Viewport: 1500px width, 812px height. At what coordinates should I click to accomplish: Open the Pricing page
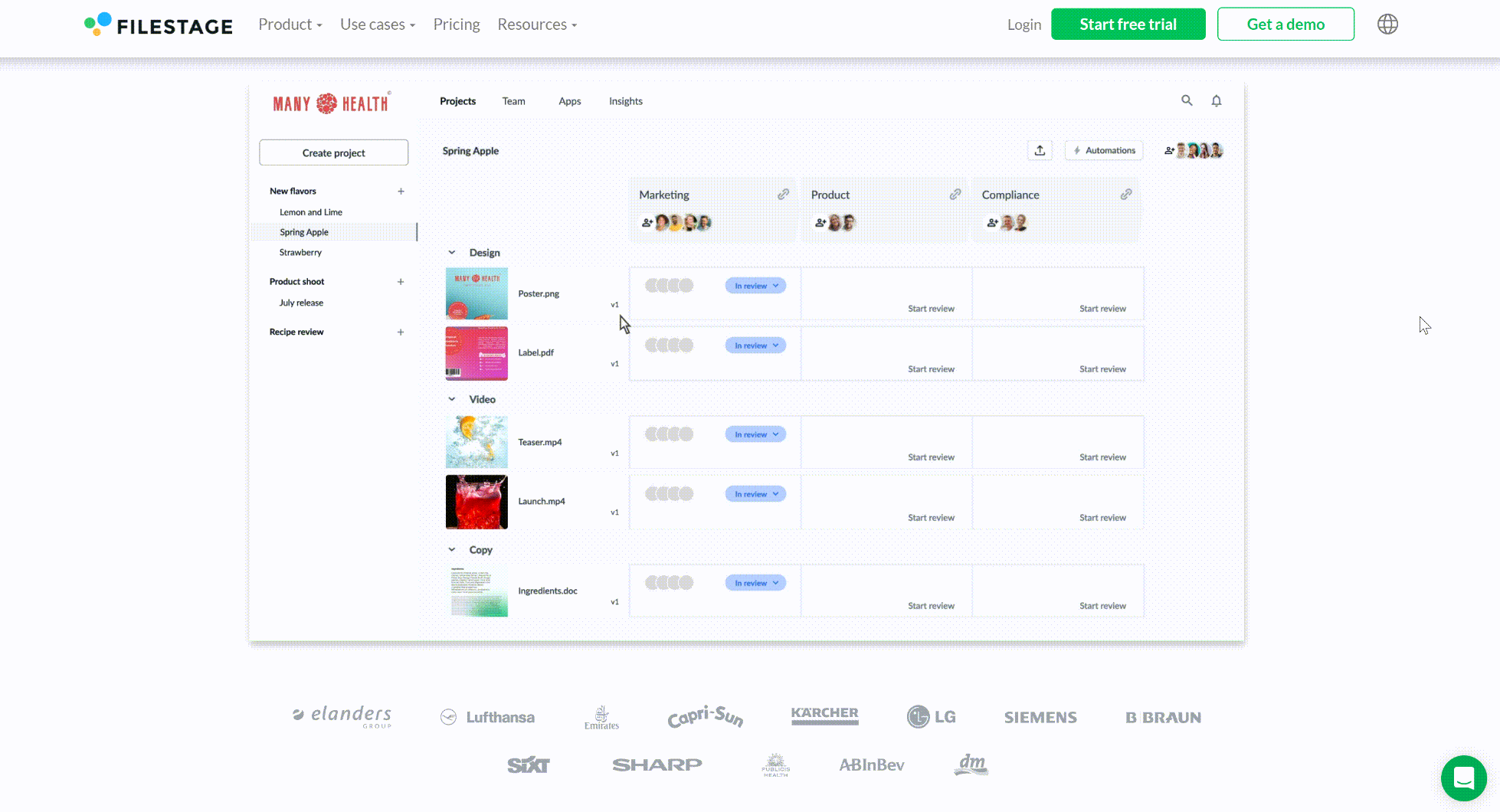tap(456, 25)
